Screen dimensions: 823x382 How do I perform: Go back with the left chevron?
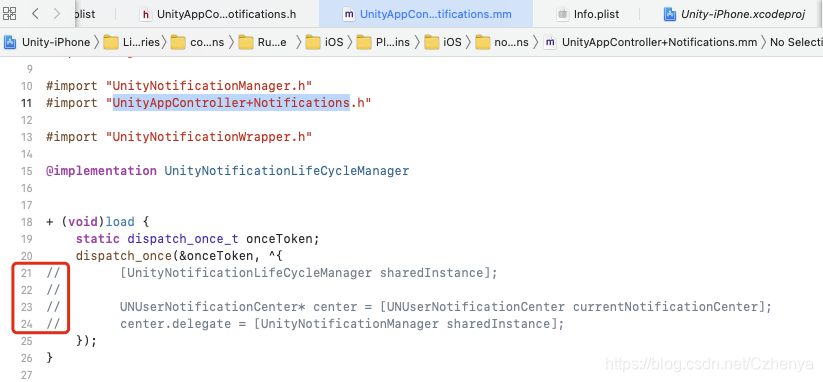click(35, 14)
